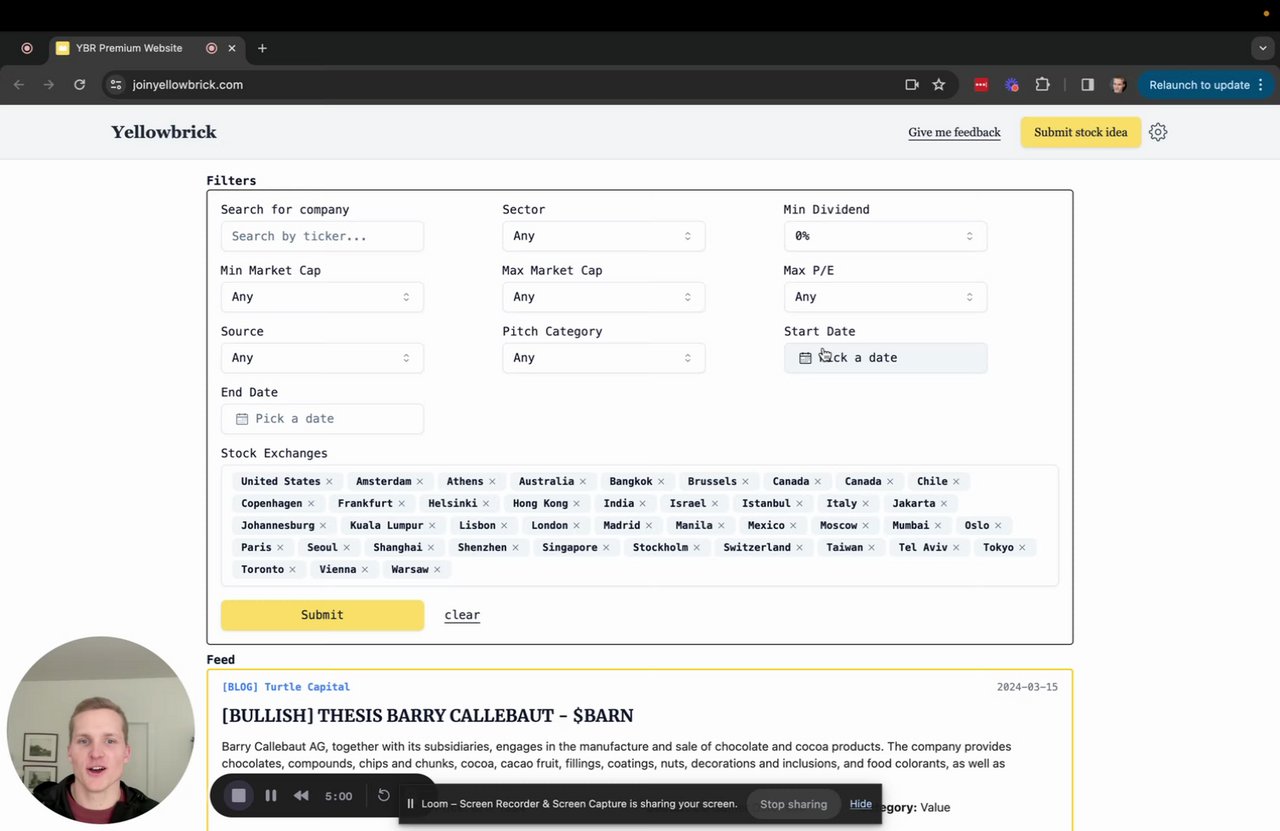Pick a Start Date

pos(885,358)
